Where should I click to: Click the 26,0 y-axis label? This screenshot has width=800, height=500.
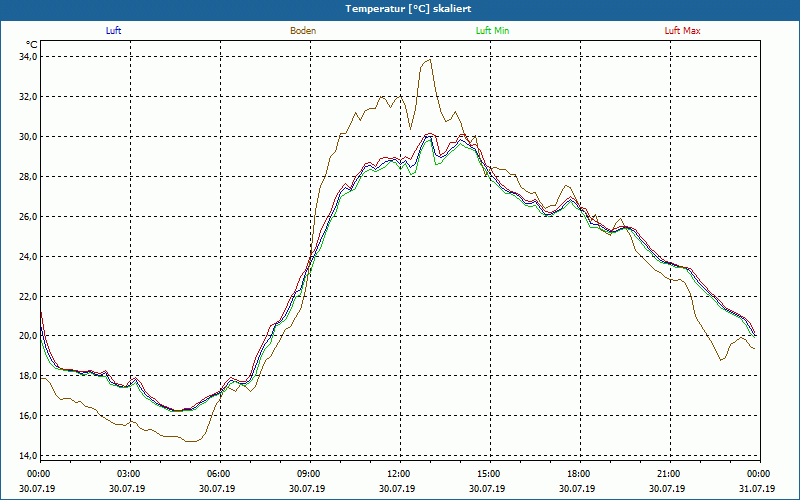coord(26,216)
